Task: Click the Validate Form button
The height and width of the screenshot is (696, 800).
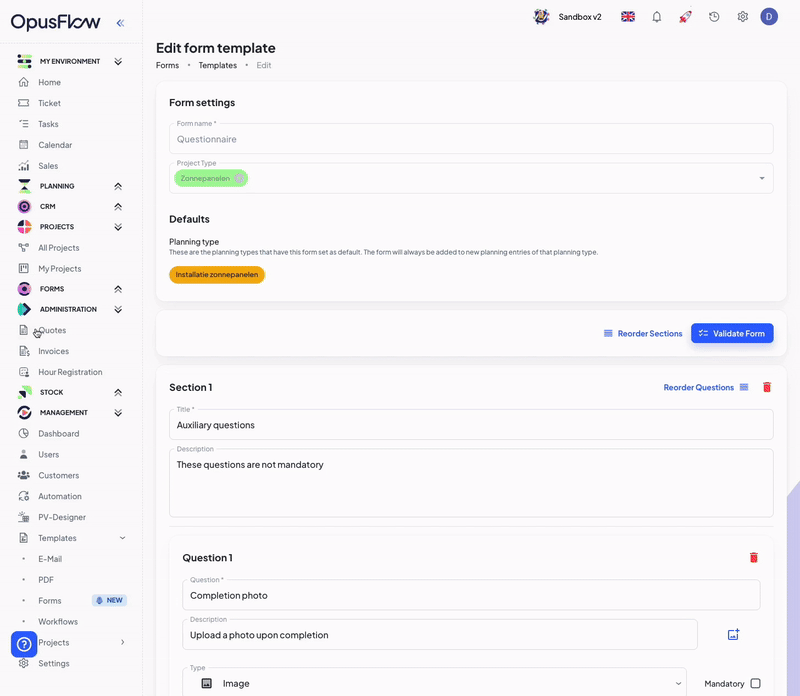Action: point(732,333)
